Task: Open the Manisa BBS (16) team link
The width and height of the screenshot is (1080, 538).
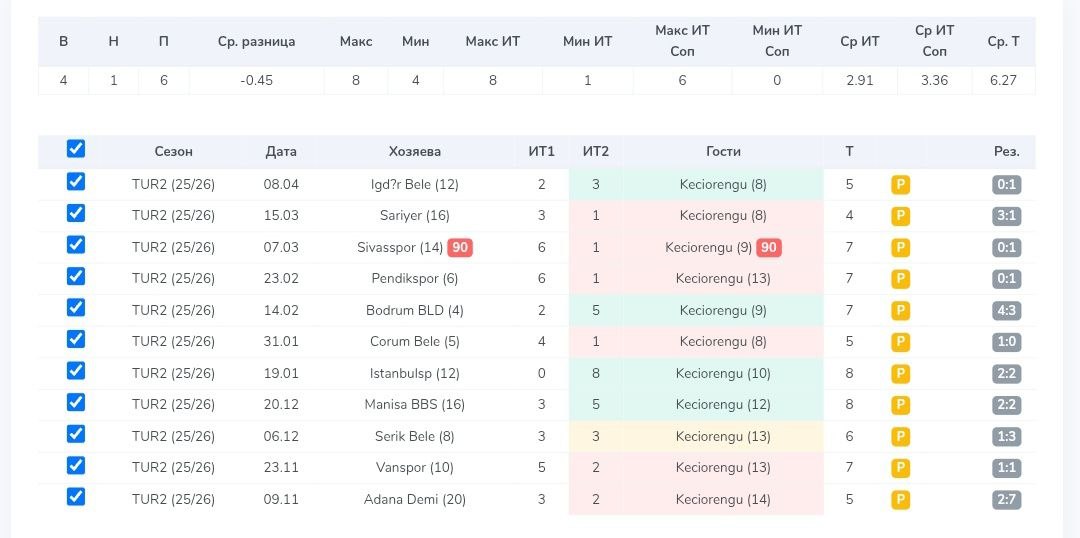Action: pyautogui.click(x=414, y=405)
